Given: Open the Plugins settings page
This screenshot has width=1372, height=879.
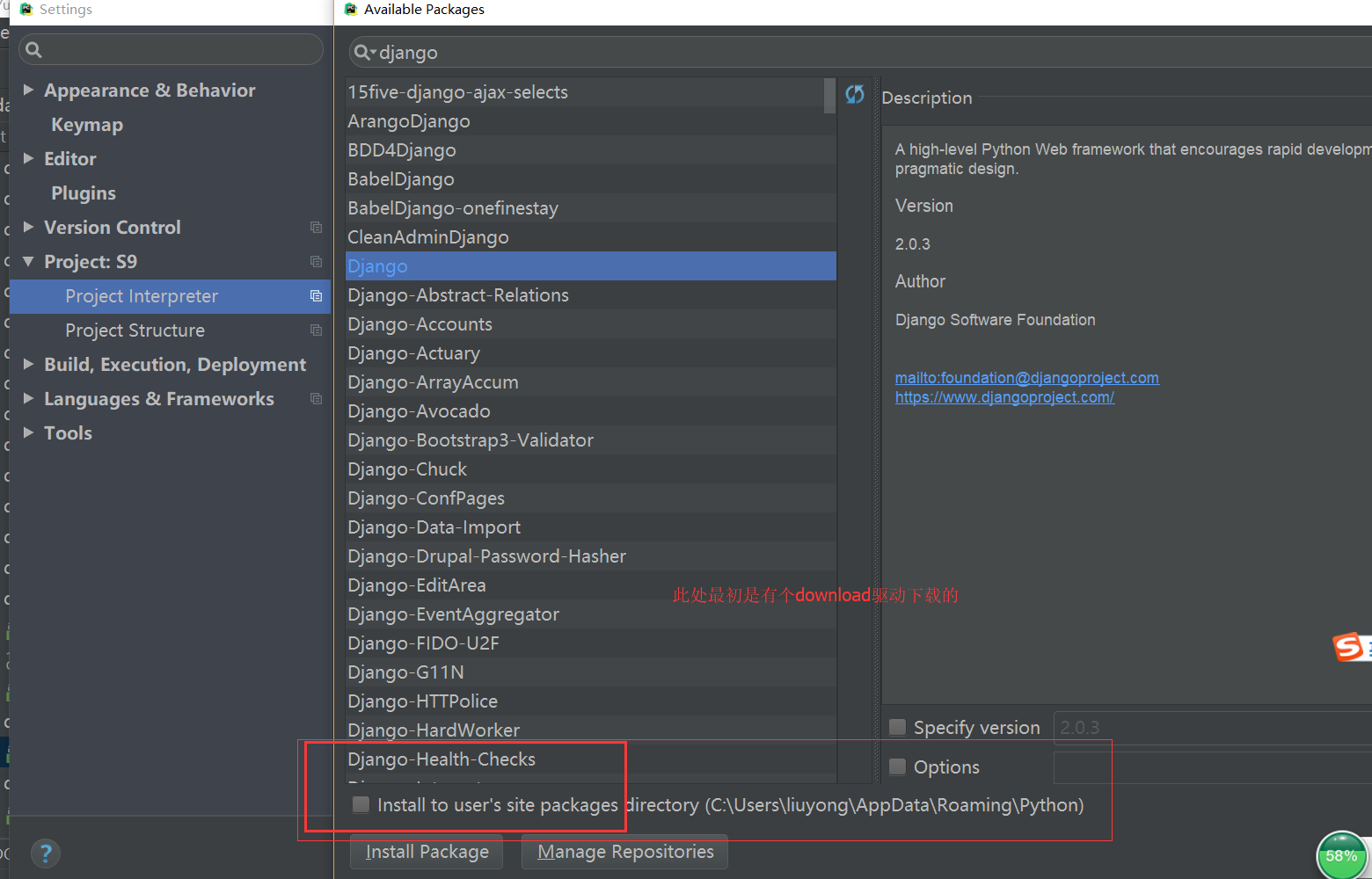Looking at the screenshot, I should pos(84,193).
